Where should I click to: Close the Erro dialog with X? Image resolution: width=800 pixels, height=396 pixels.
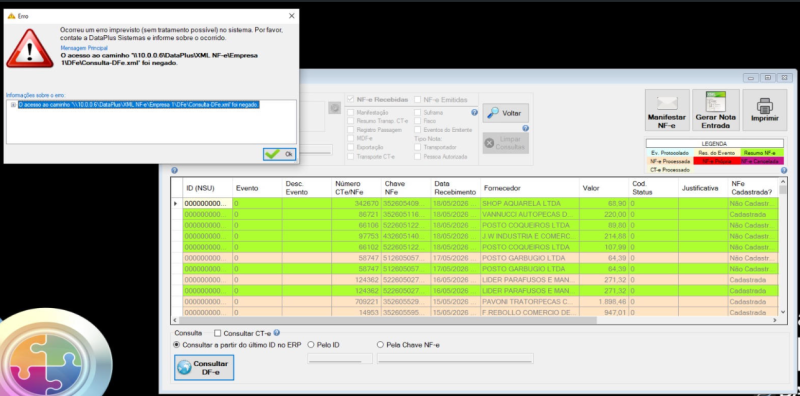point(291,16)
